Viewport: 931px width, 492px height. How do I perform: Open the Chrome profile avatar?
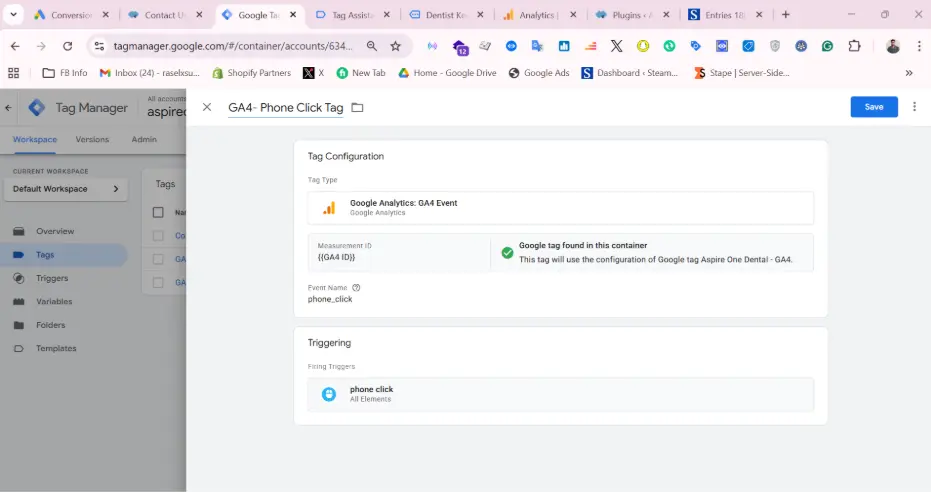click(892, 46)
